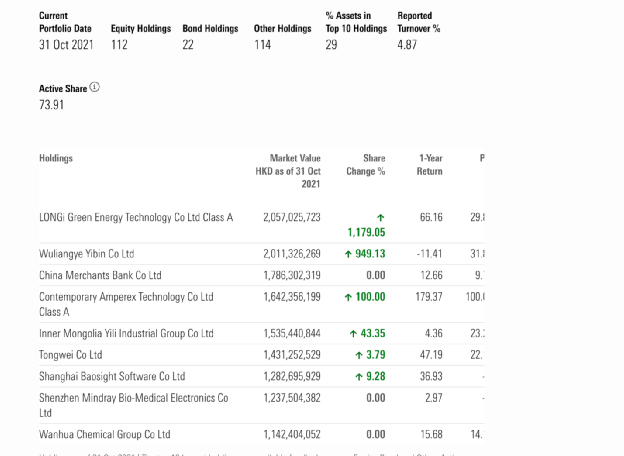Click the Active Share info icon
The height and width of the screenshot is (456, 624).
click(x=95, y=87)
